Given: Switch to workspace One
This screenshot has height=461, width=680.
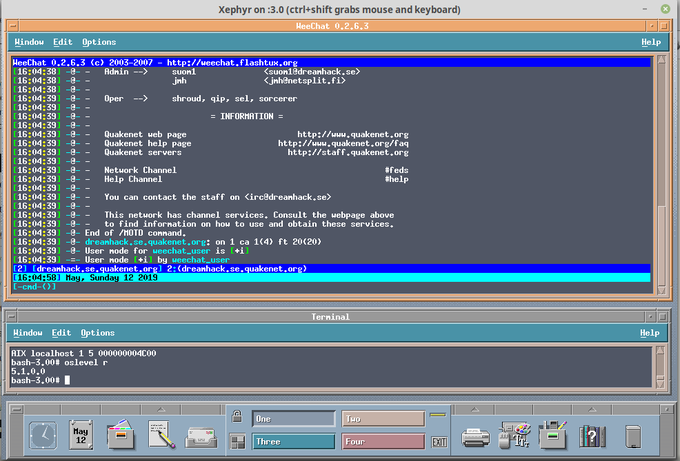Looking at the screenshot, I should [x=294, y=419].
